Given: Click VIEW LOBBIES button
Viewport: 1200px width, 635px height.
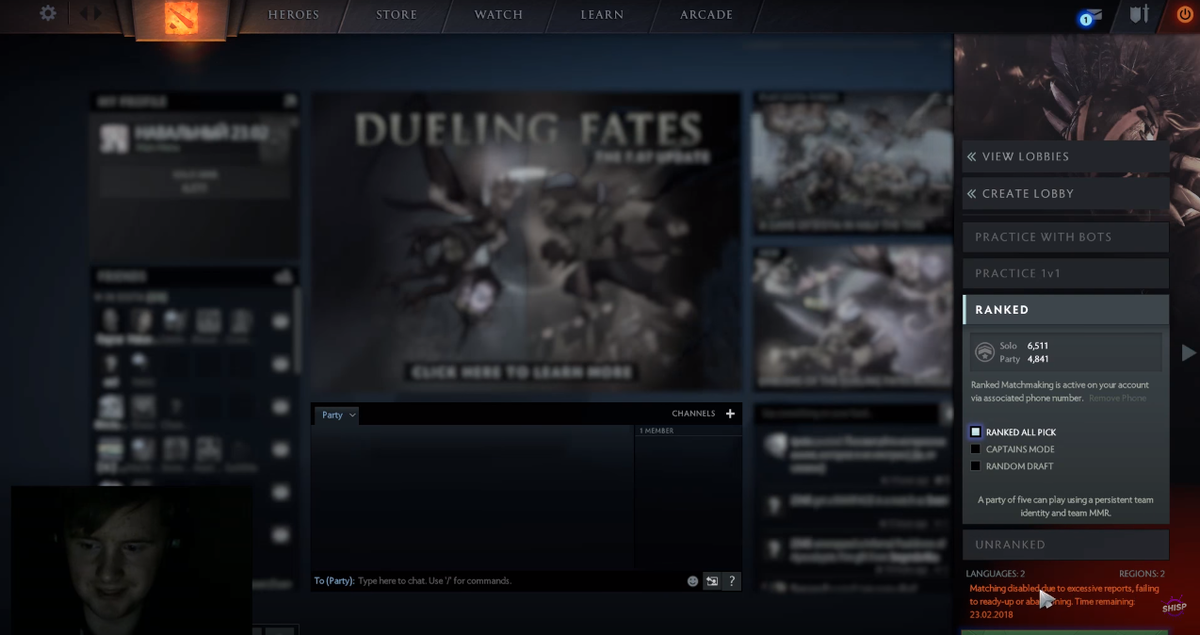Looking at the screenshot, I should click(1065, 157).
